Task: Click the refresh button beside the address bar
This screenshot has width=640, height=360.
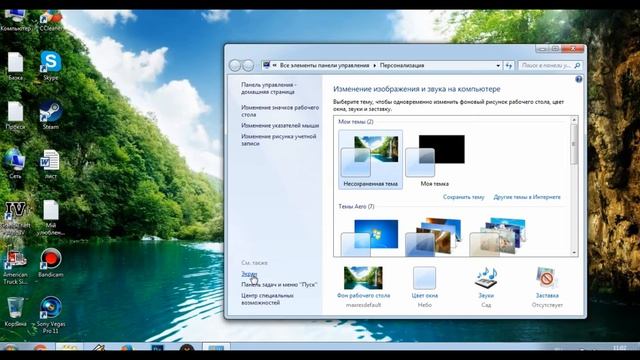Action: point(509,65)
